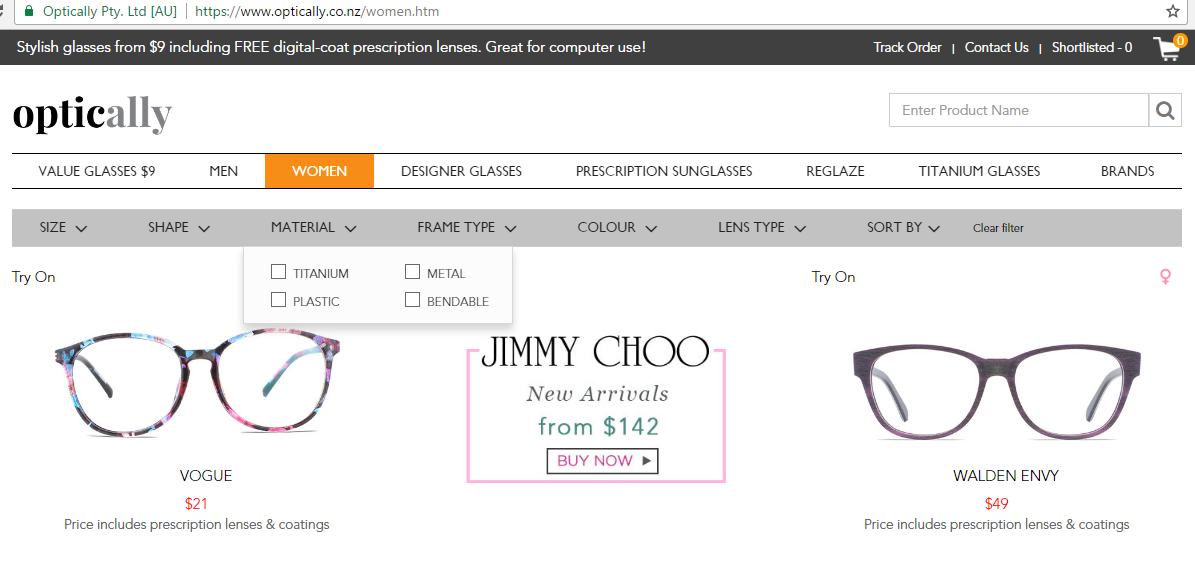Open Prescription Sunglasses menu item

664,171
